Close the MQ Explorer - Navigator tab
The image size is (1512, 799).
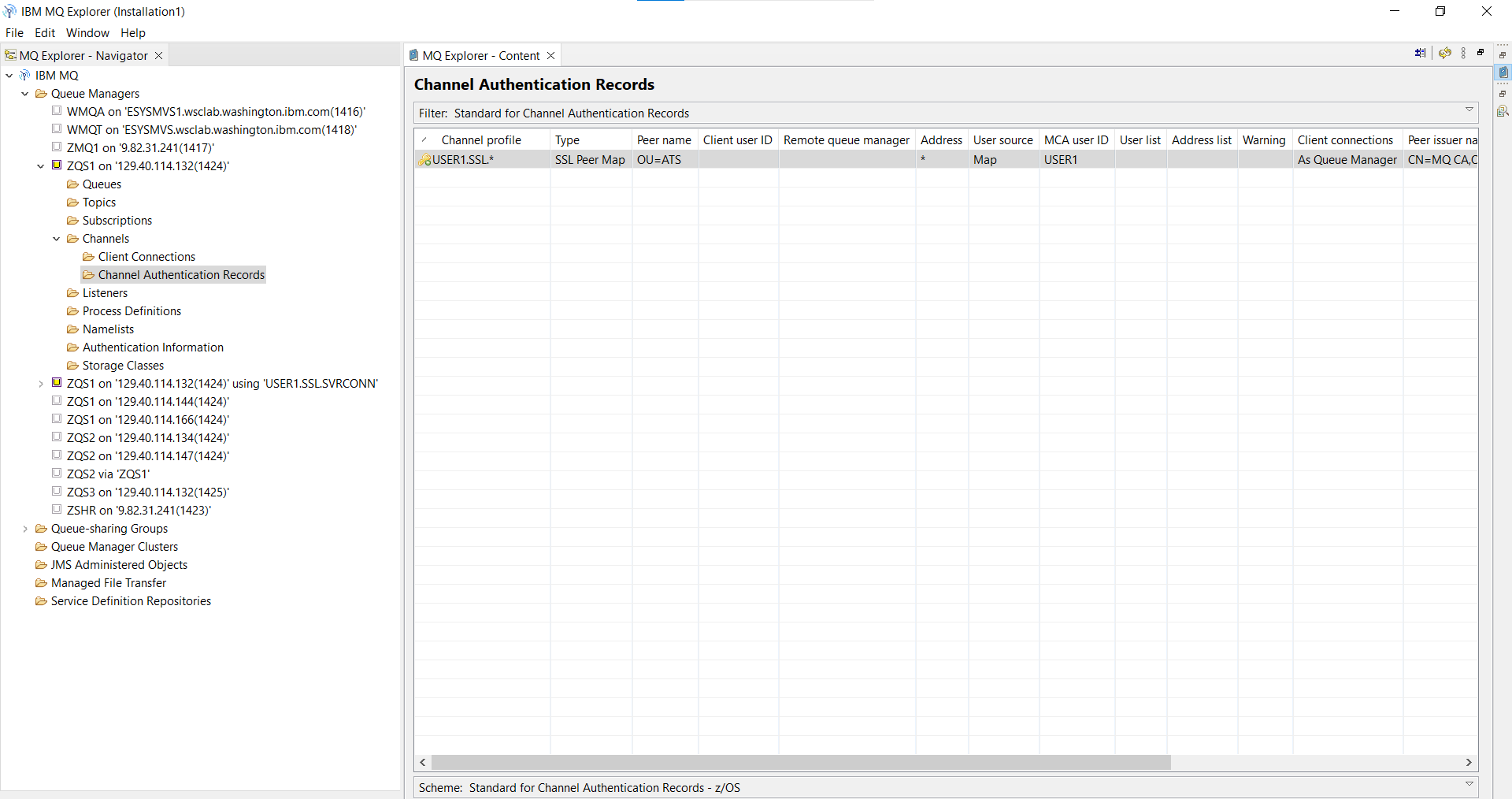tap(159, 56)
